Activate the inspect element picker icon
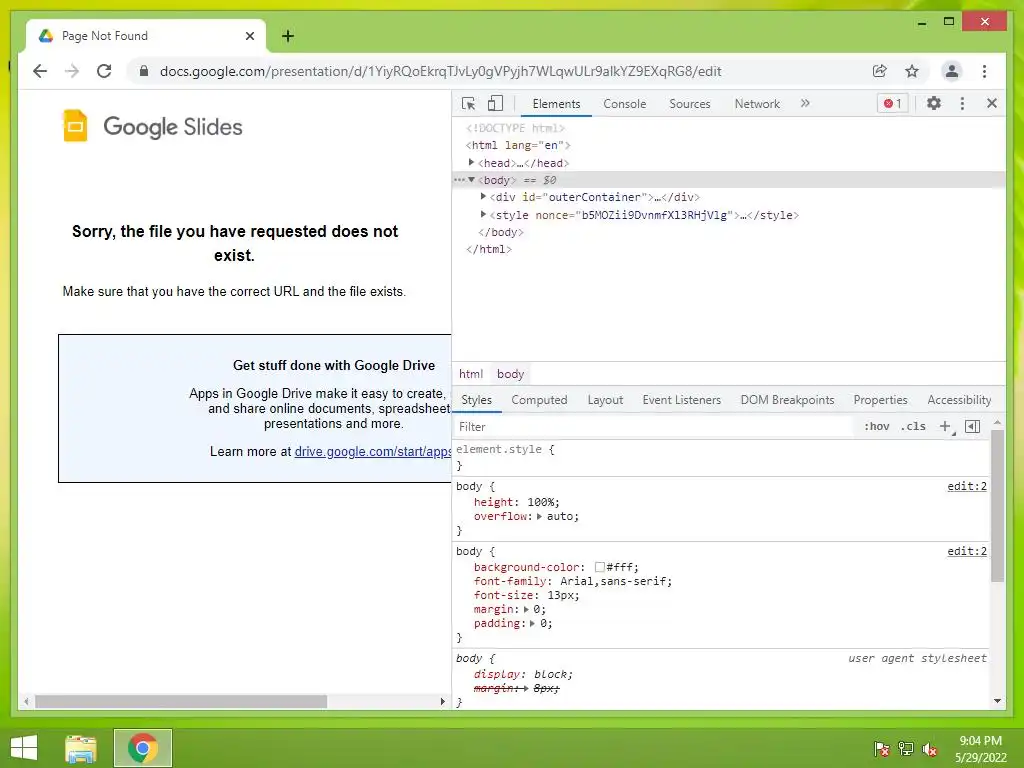1024x768 pixels. click(x=468, y=103)
